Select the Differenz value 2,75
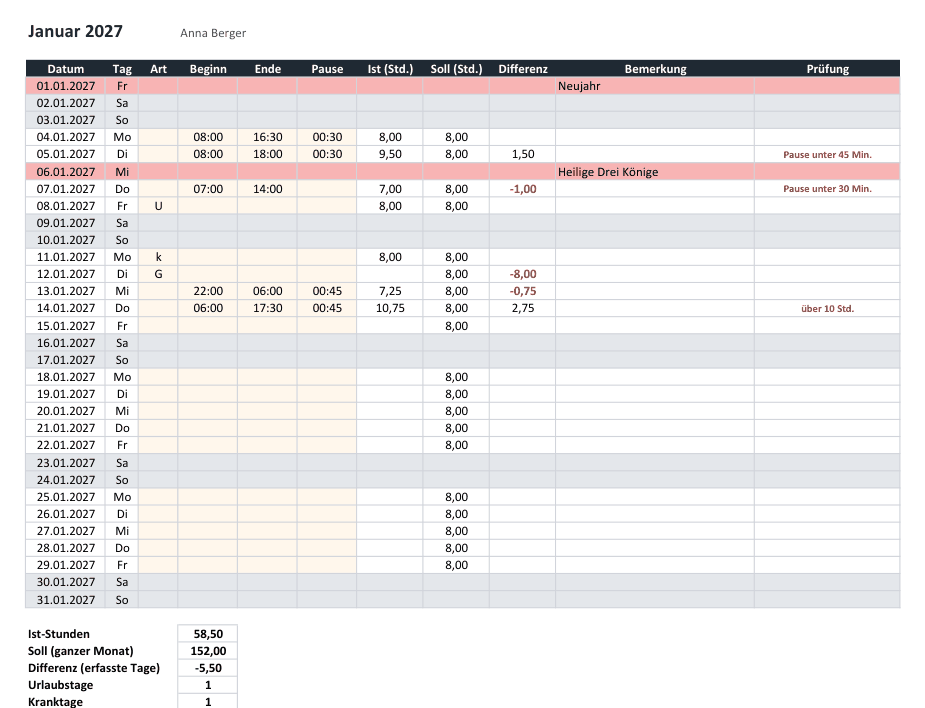The image size is (925, 708). [x=523, y=308]
